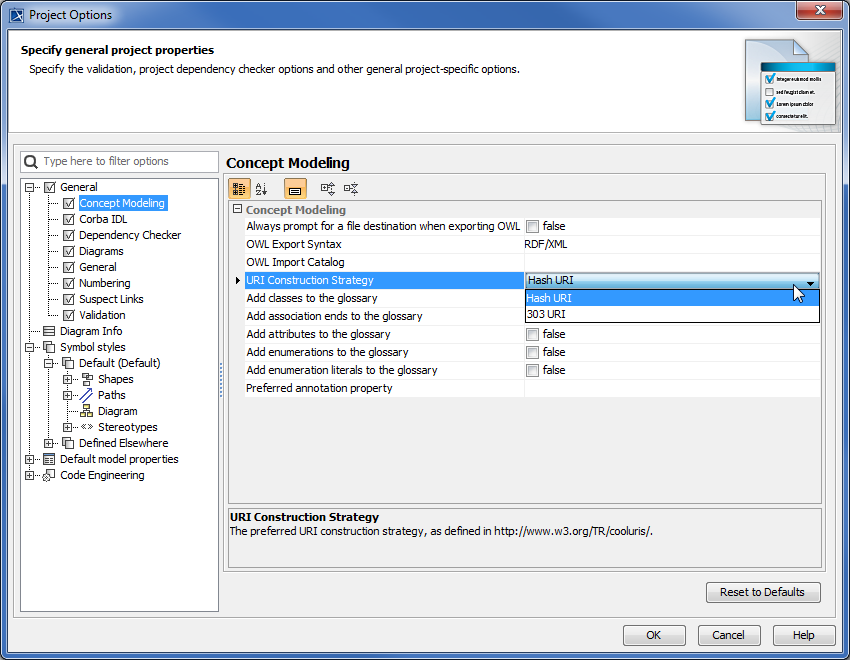Select the General sub-item in tree
This screenshot has height=660, width=850.
click(98, 267)
